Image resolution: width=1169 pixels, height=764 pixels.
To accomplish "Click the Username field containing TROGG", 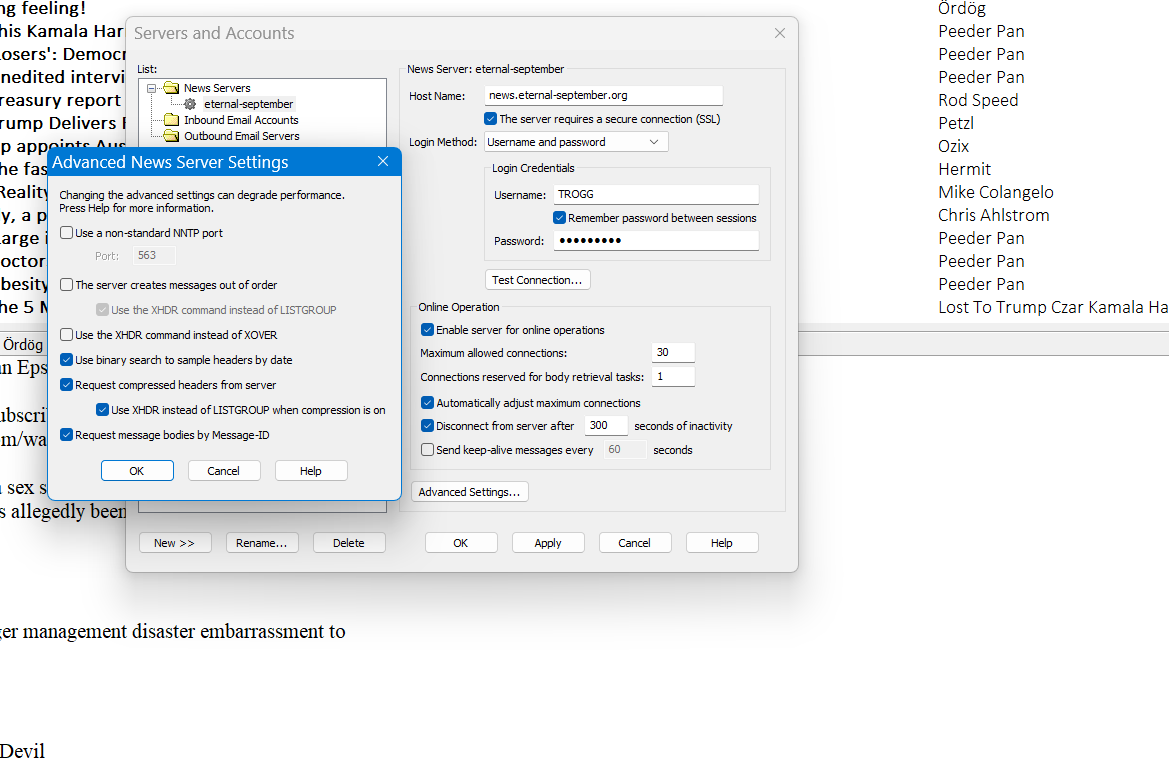I will 656,195.
